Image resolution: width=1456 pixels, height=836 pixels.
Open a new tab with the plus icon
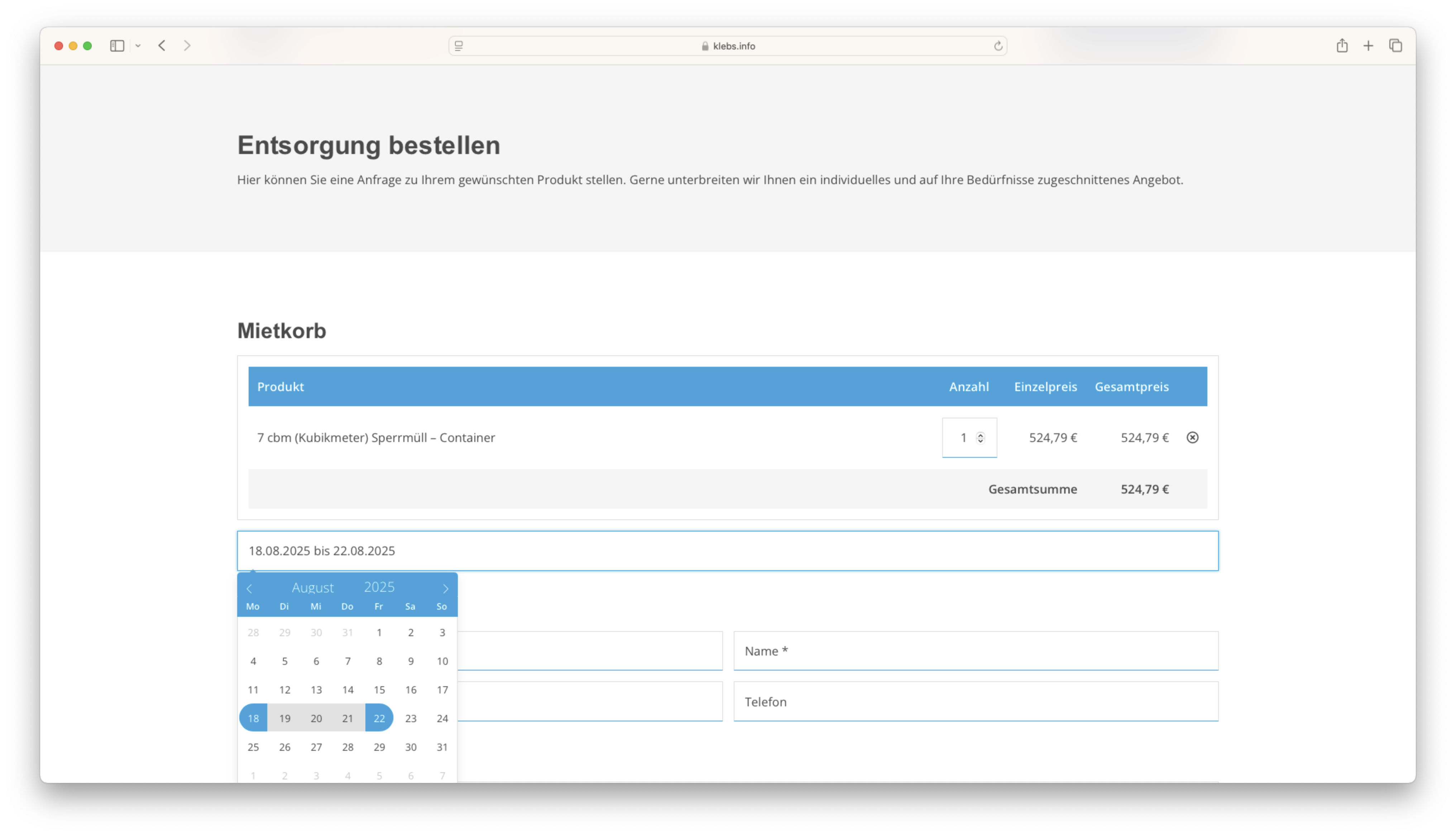pyautogui.click(x=1369, y=46)
